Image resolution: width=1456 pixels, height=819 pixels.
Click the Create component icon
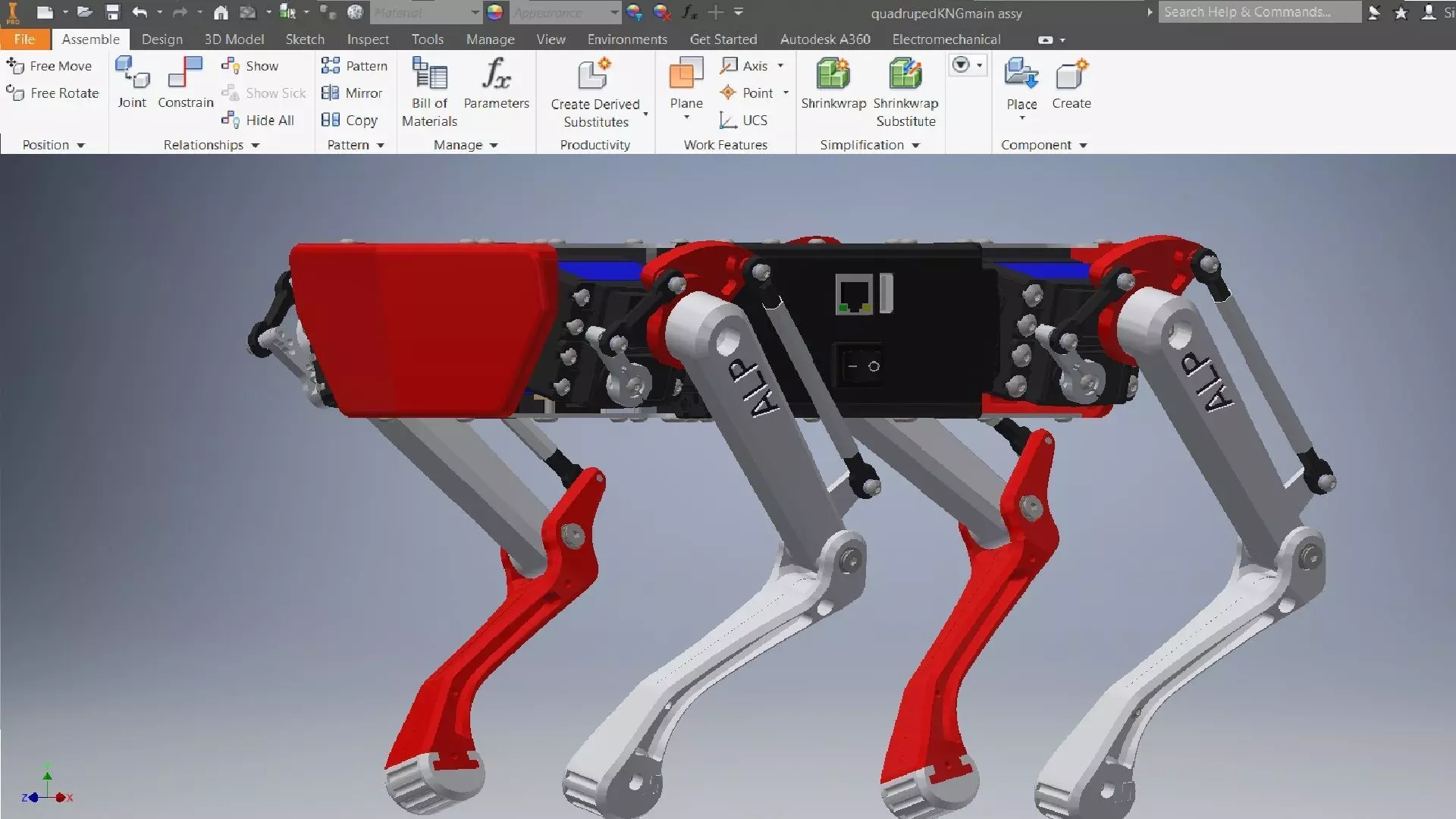coord(1071,74)
